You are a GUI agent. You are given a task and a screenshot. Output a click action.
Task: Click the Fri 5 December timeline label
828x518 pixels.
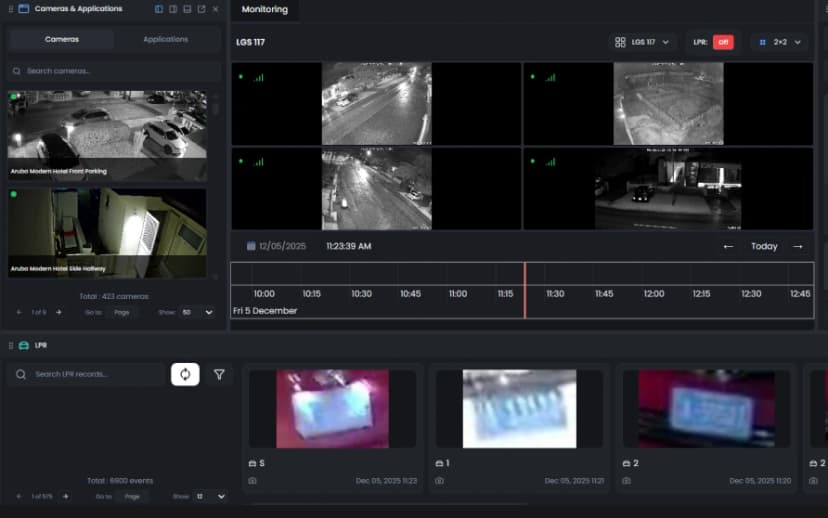pyautogui.click(x=265, y=311)
